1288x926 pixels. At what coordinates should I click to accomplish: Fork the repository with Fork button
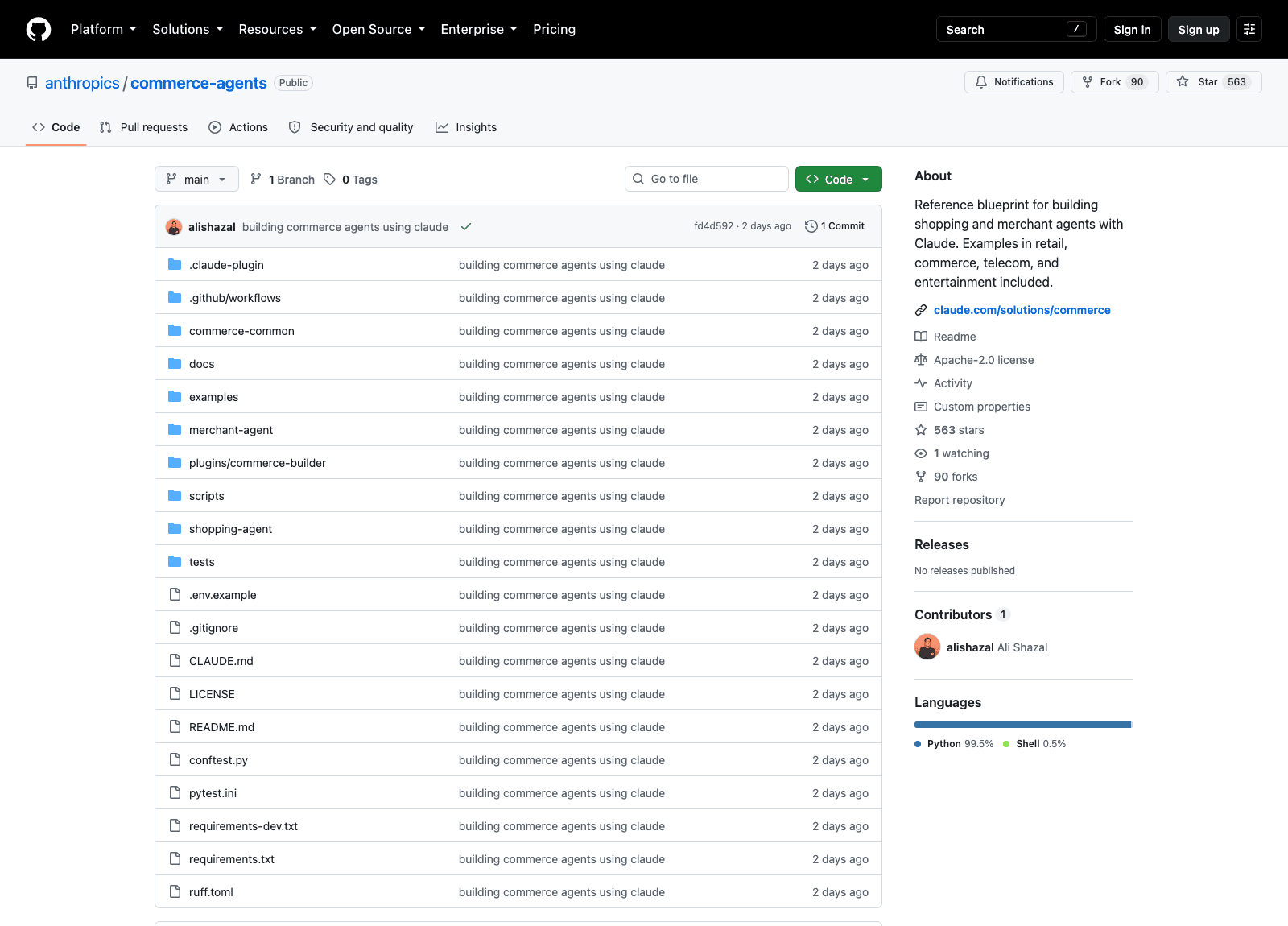click(1114, 82)
